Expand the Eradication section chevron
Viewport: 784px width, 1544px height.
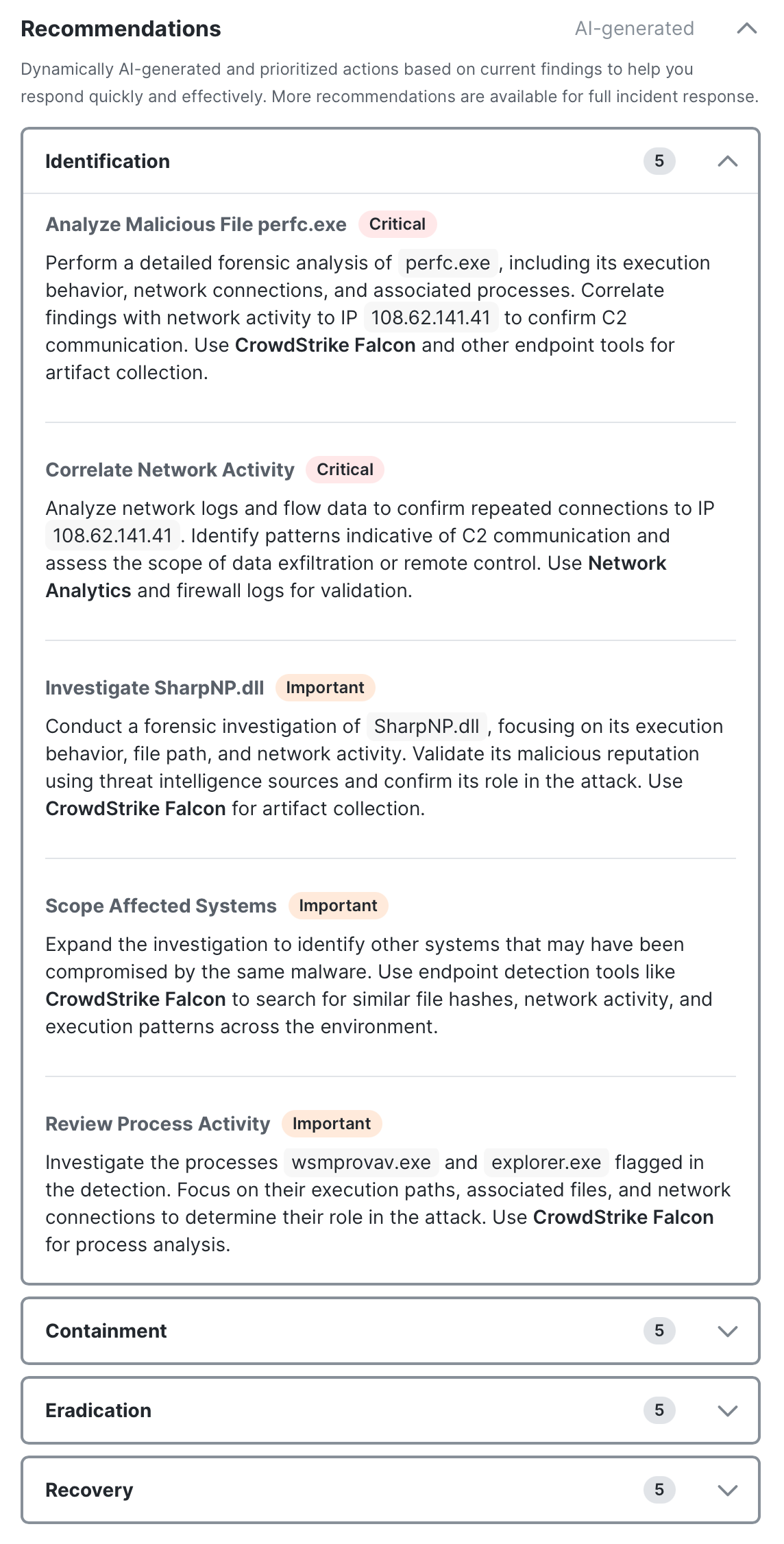click(727, 1410)
